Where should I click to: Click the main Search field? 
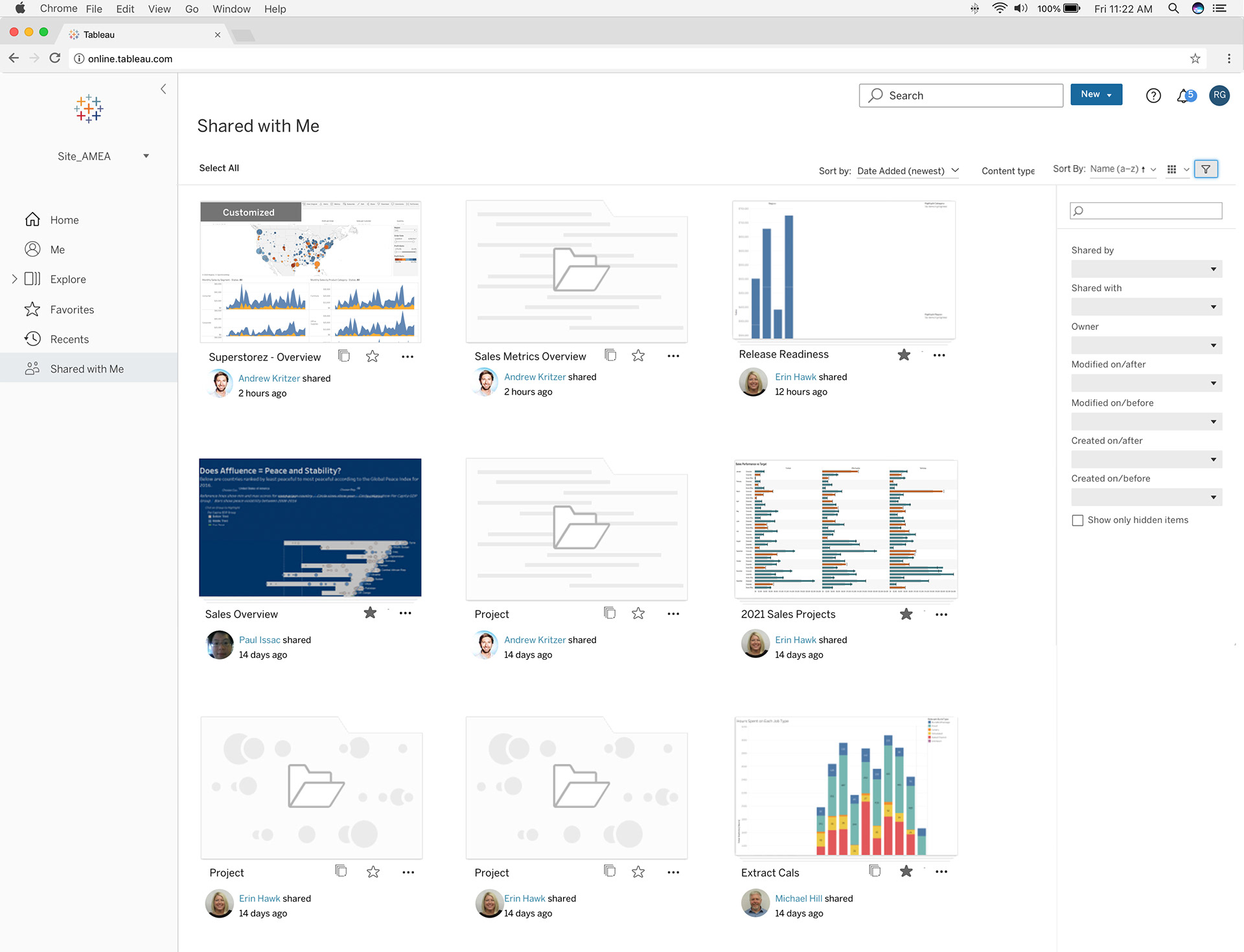(961, 95)
